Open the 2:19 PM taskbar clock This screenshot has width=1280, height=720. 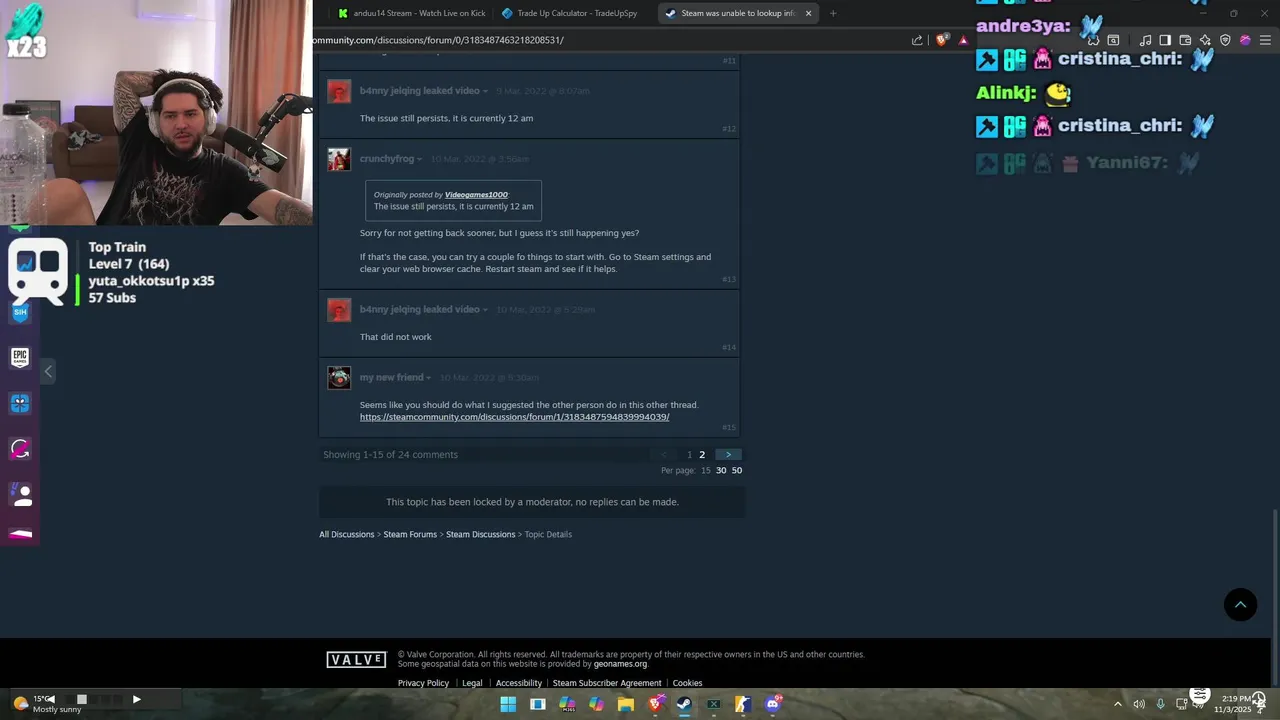[x=1233, y=704]
